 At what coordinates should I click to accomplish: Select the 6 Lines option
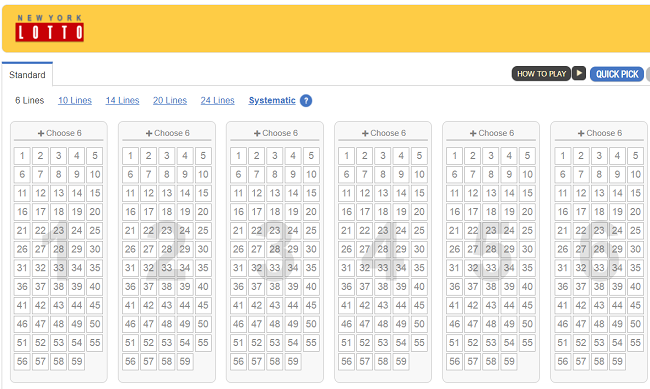tap(29, 100)
